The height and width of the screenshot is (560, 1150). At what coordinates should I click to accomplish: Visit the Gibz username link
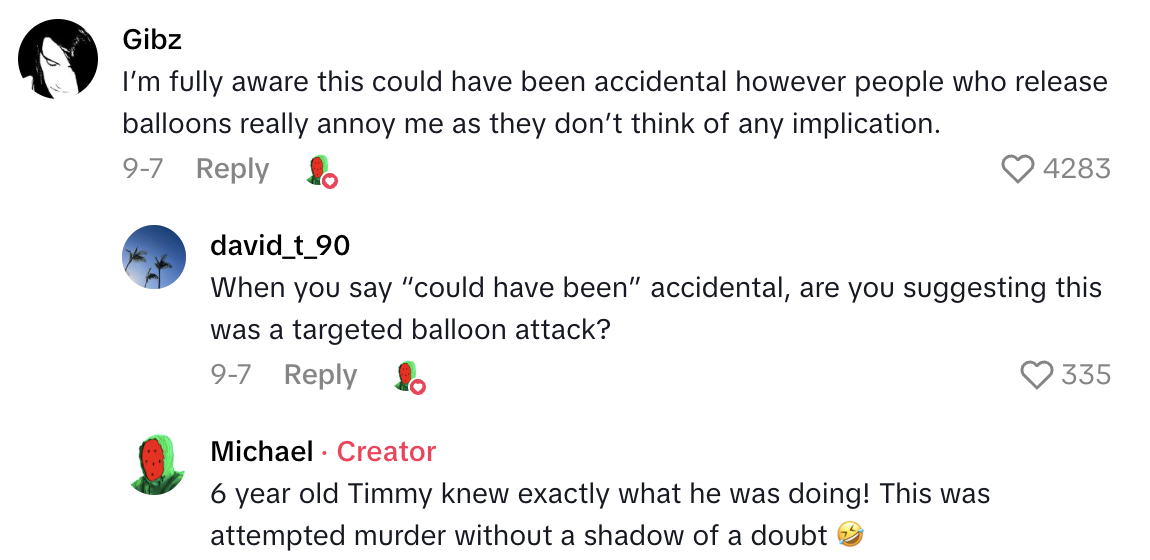151,39
